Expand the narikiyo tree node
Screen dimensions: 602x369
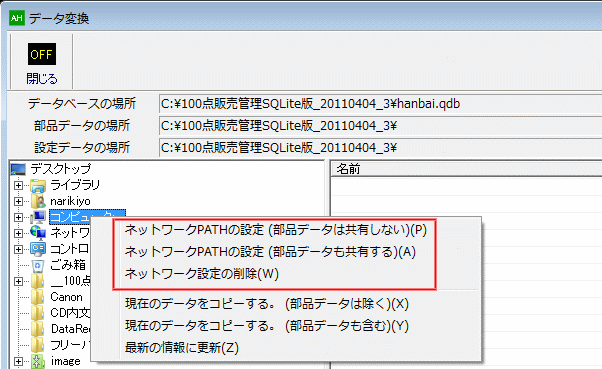(18, 201)
